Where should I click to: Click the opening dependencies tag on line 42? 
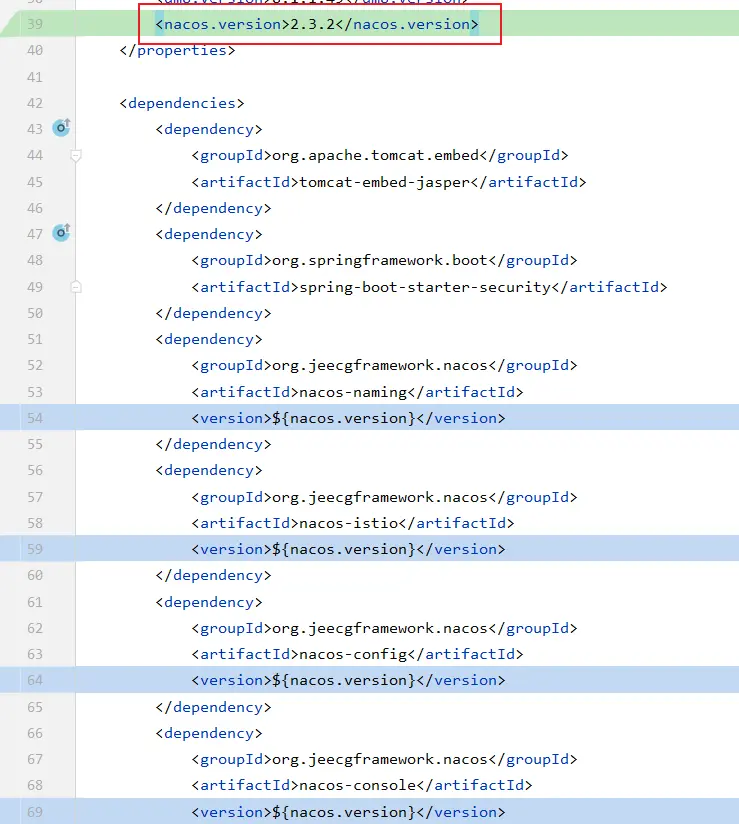(181, 102)
